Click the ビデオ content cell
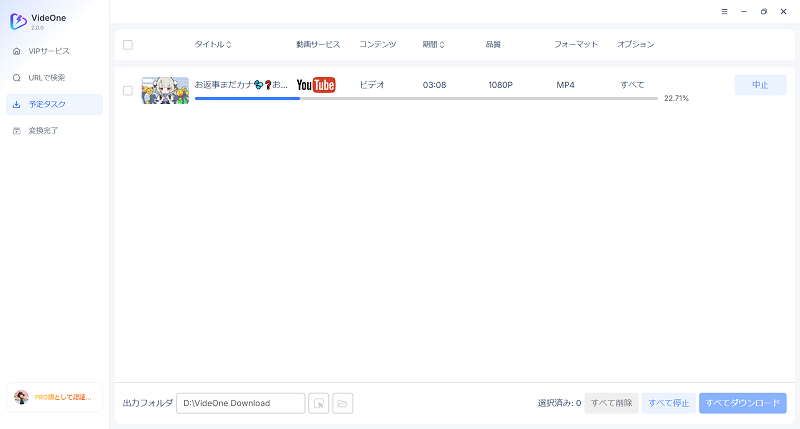 click(x=372, y=85)
